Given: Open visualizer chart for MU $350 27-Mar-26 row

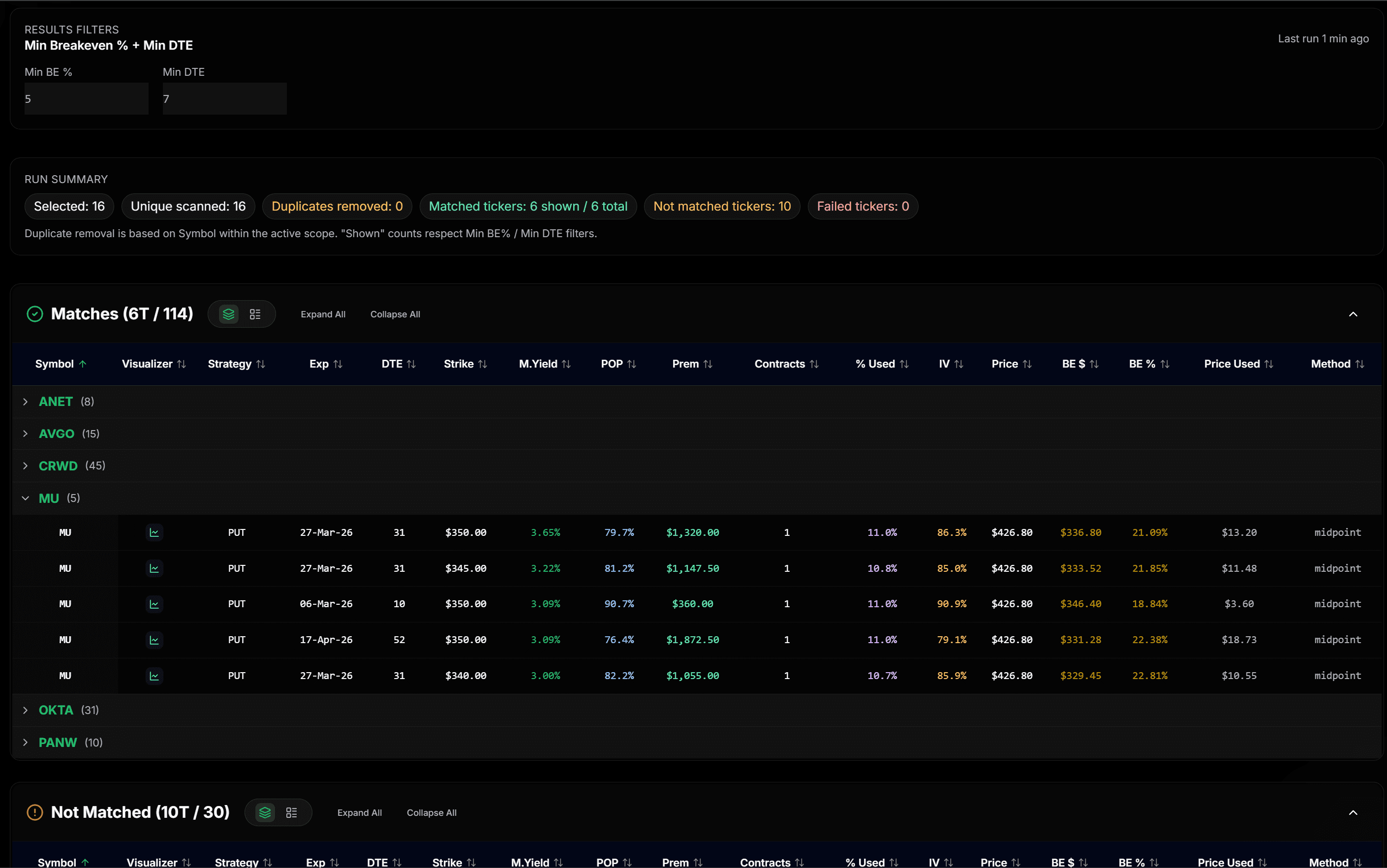Looking at the screenshot, I should [x=154, y=532].
